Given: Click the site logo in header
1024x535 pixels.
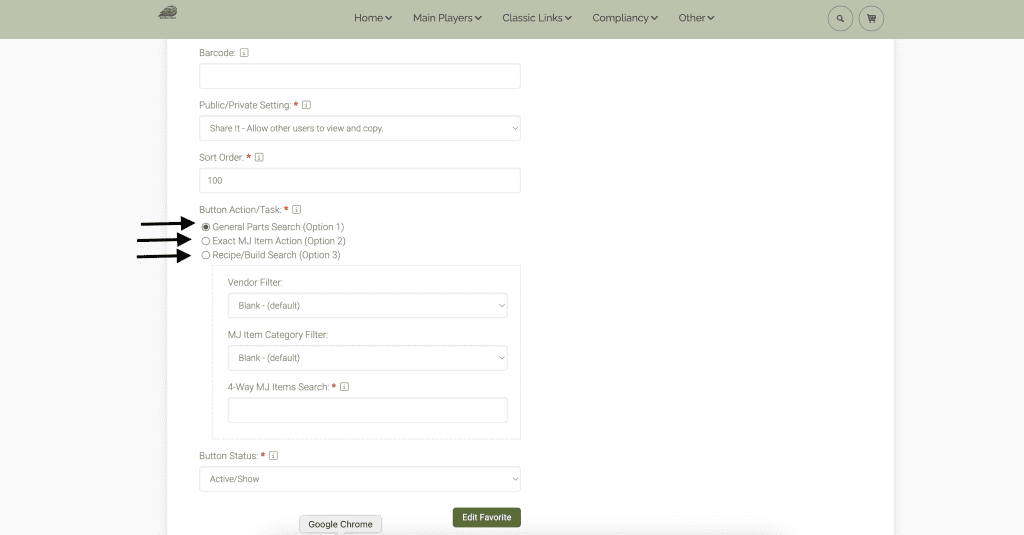Looking at the screenshot, I should [x=167, y=14].
